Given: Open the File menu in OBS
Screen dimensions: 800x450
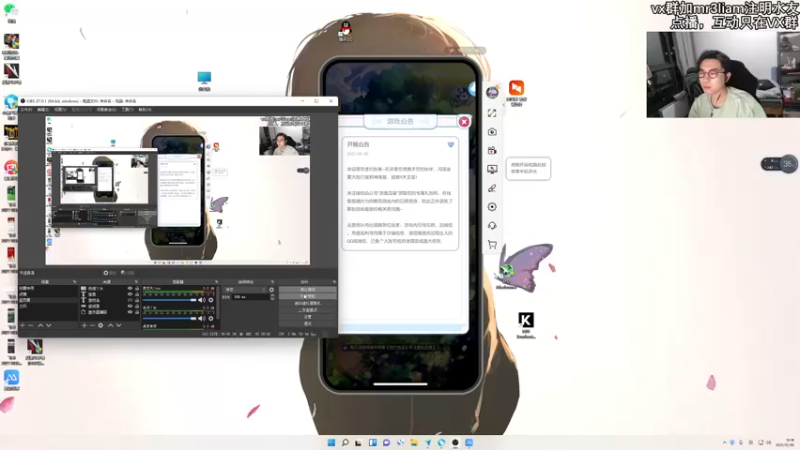Looking at the screenshot, I should tap(26, 109).
